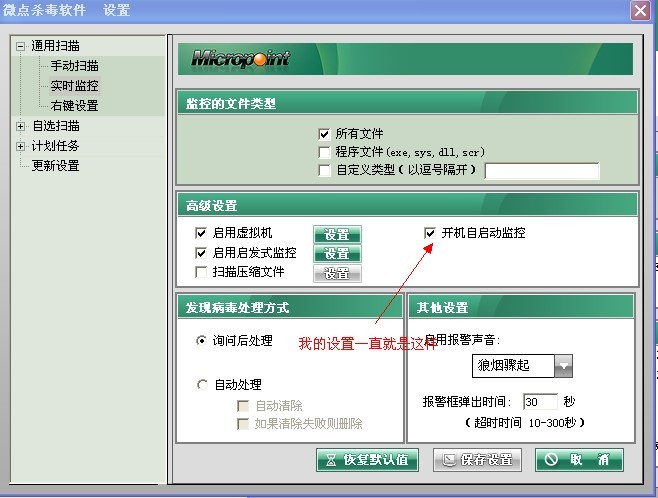658x498 pixels.
Task: Open 右键设置 in the tree
Action: 74,106
